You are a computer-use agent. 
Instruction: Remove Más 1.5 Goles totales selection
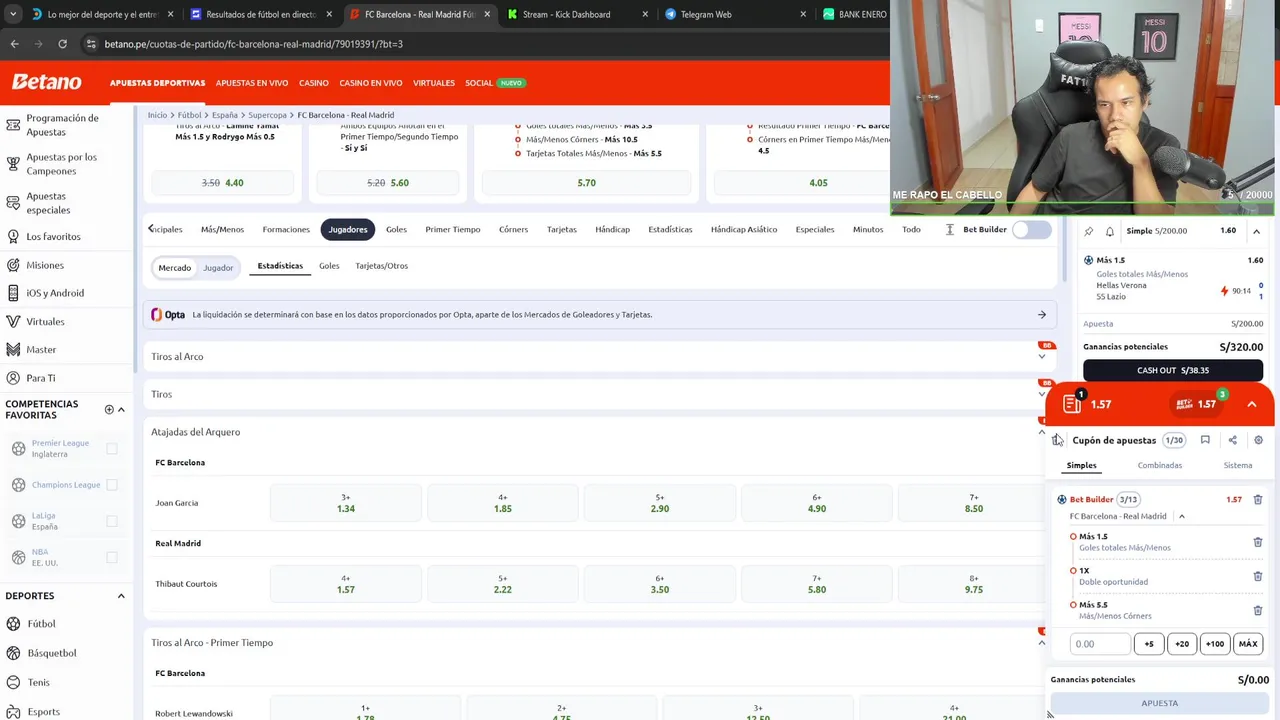pos(1258,542)
